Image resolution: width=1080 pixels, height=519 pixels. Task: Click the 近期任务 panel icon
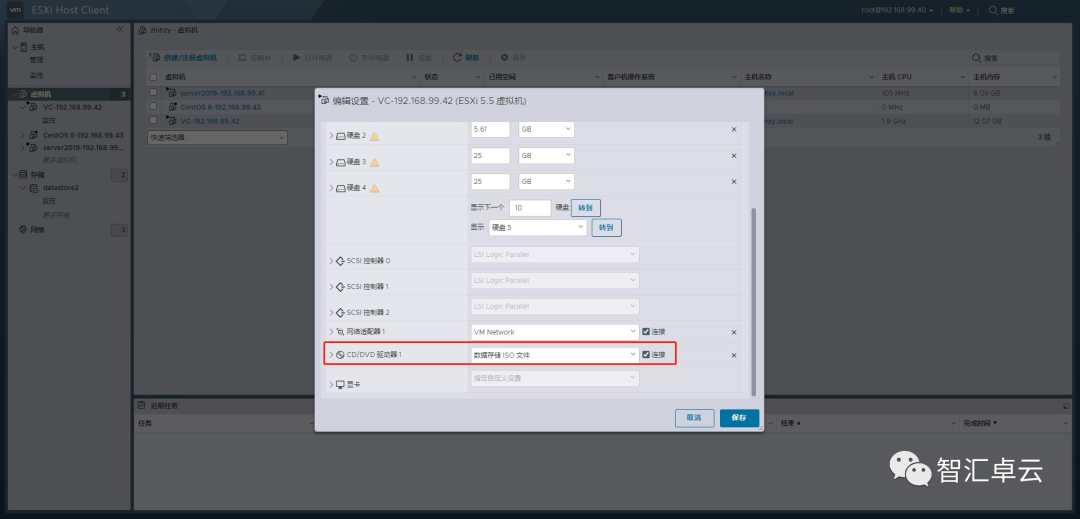pos(141,405)
